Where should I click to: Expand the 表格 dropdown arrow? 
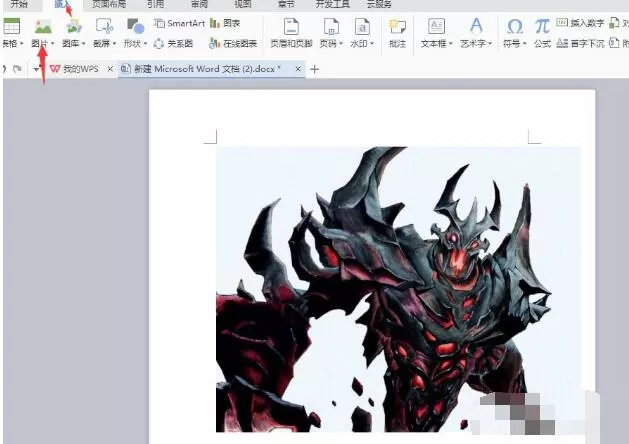(22, 43)
